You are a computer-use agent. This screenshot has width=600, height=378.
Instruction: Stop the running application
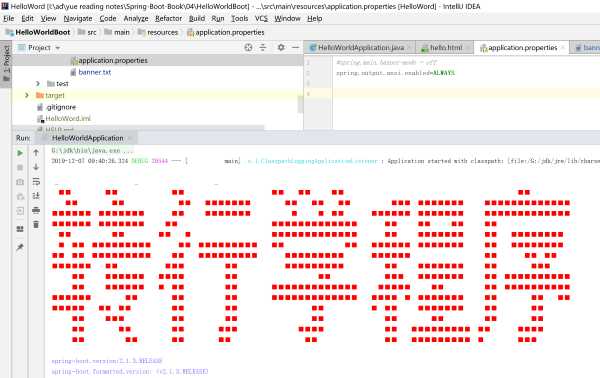pyautogui.click(x=20, y=168)
